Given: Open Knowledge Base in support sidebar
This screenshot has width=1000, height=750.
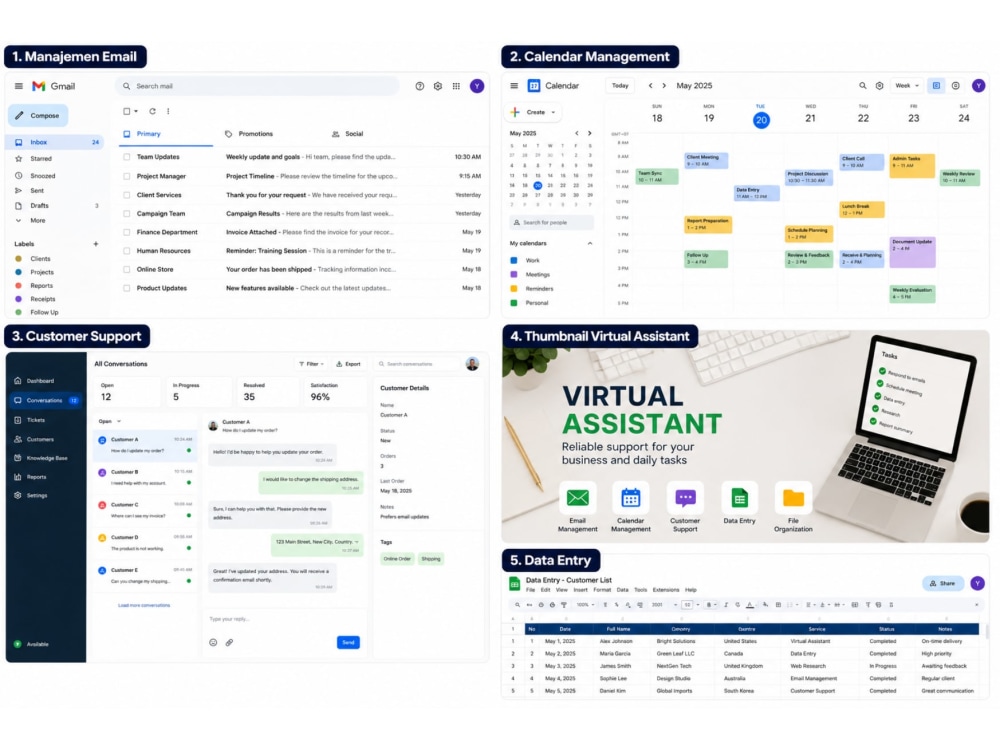Looking at the screenshot, I should (x=47, y=458).
